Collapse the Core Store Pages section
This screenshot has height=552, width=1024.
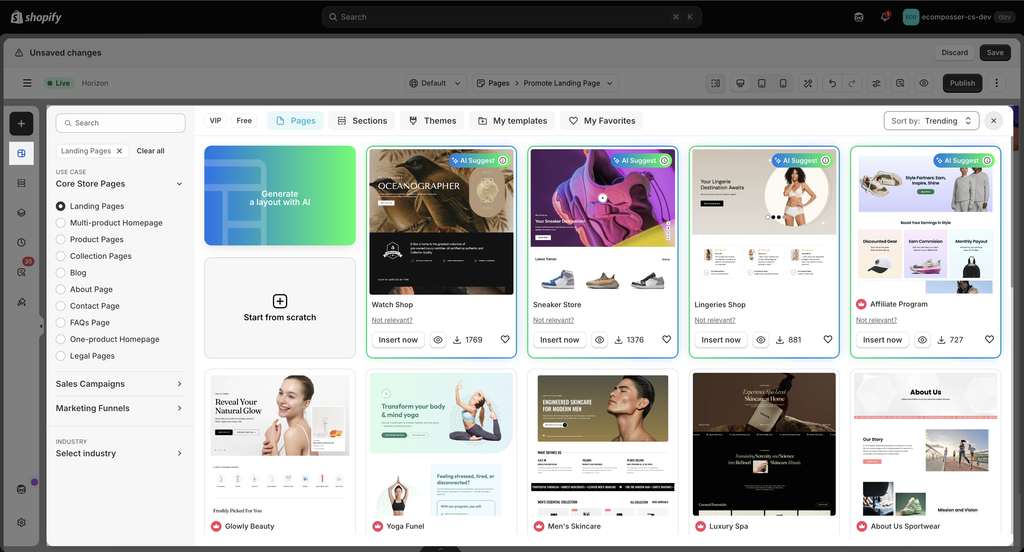(120, 184)
